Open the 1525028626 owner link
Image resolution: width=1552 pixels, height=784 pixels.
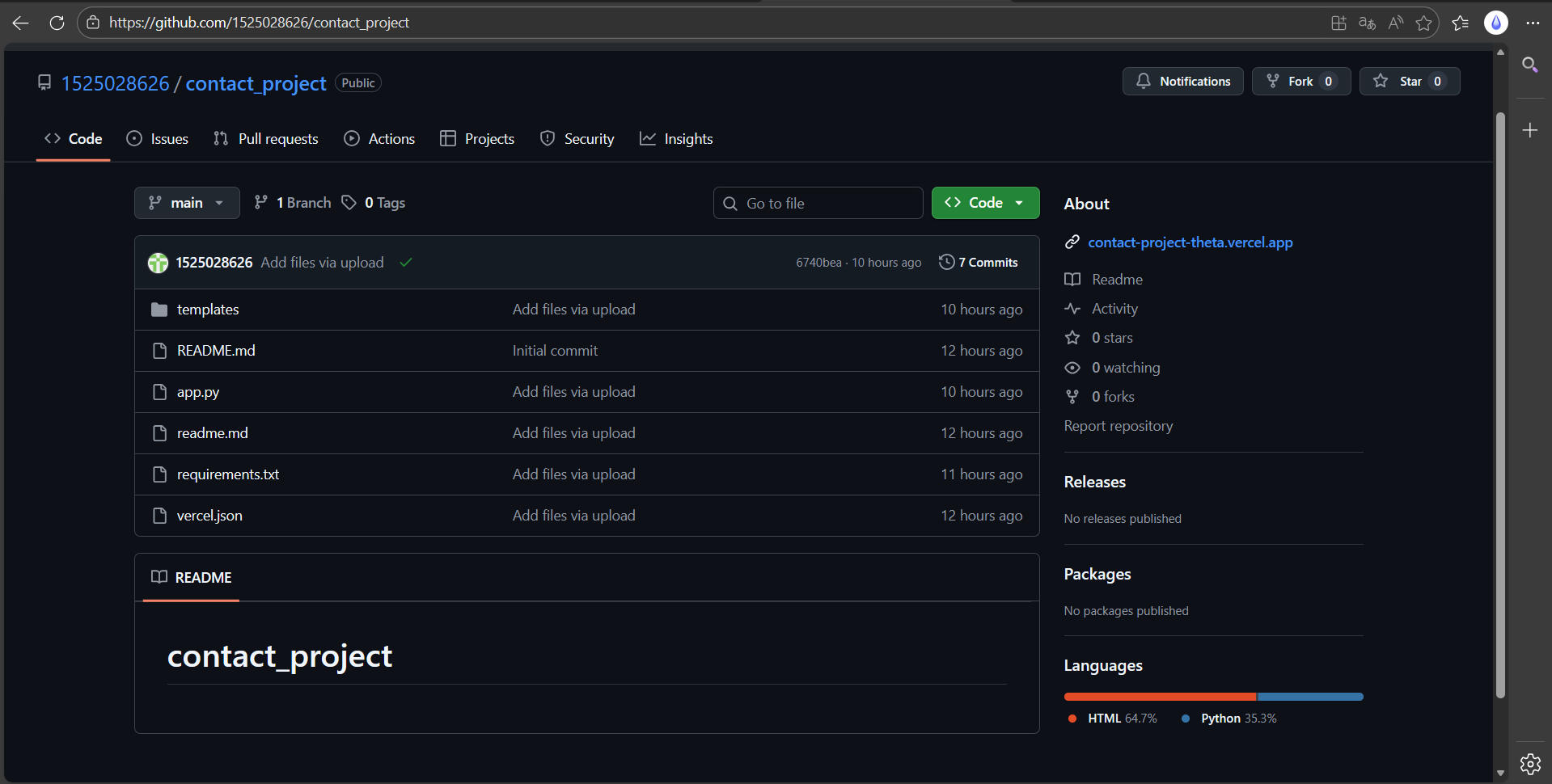pyautogui.click(x=116, y=83)
